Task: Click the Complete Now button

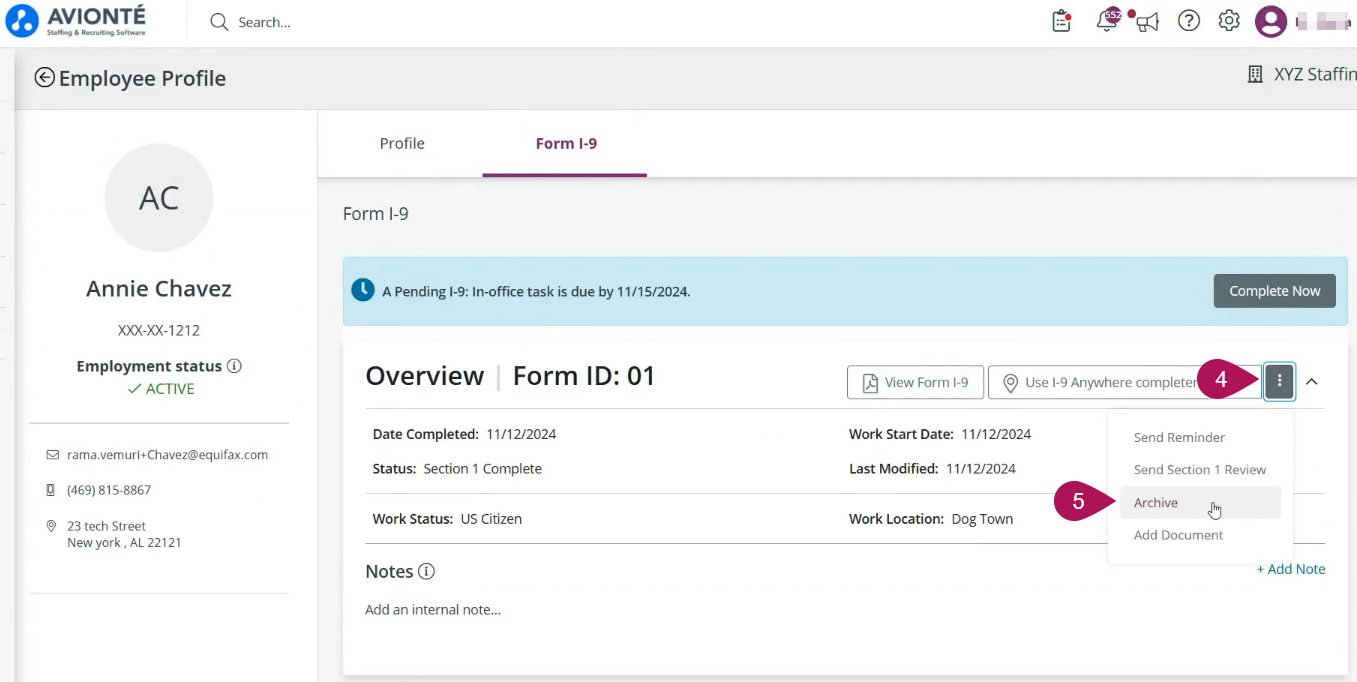Action: (x=1275, y=291)
